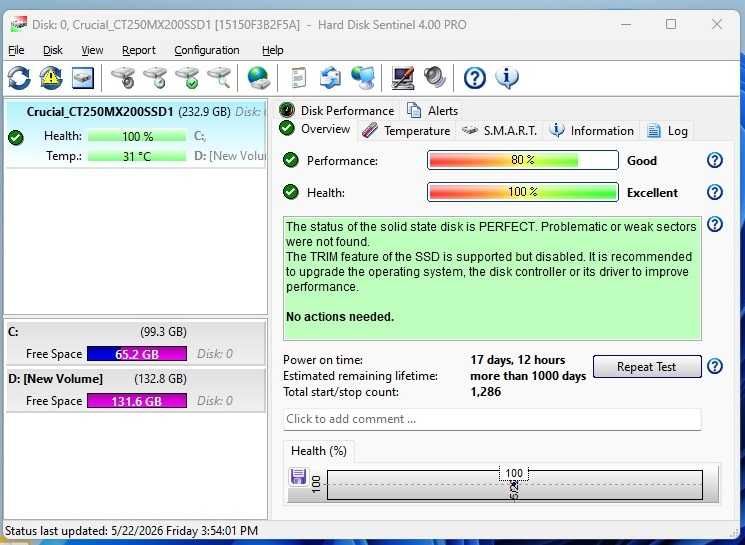Click the 100 % health bar in disk list
745x545 pixels.
(x=137, y=136)
